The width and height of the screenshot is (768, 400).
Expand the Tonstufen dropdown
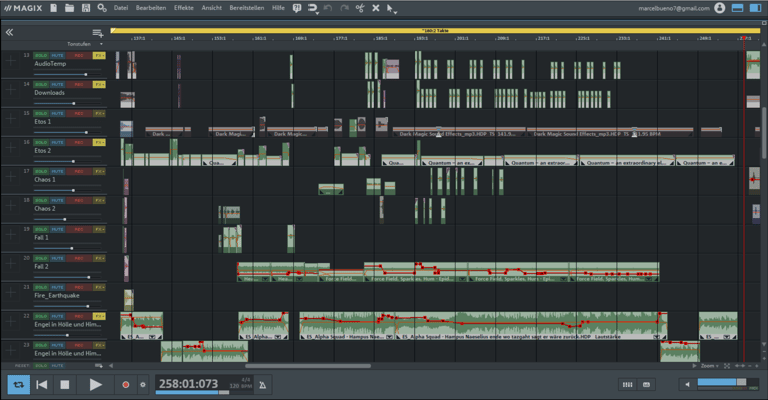click(x=101, y=44)
